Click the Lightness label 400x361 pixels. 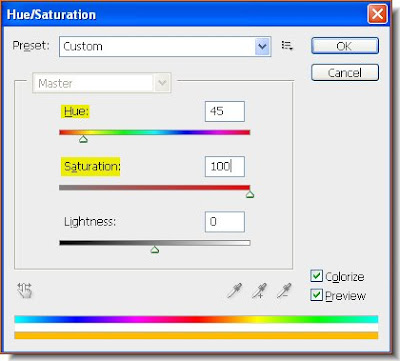90,222
